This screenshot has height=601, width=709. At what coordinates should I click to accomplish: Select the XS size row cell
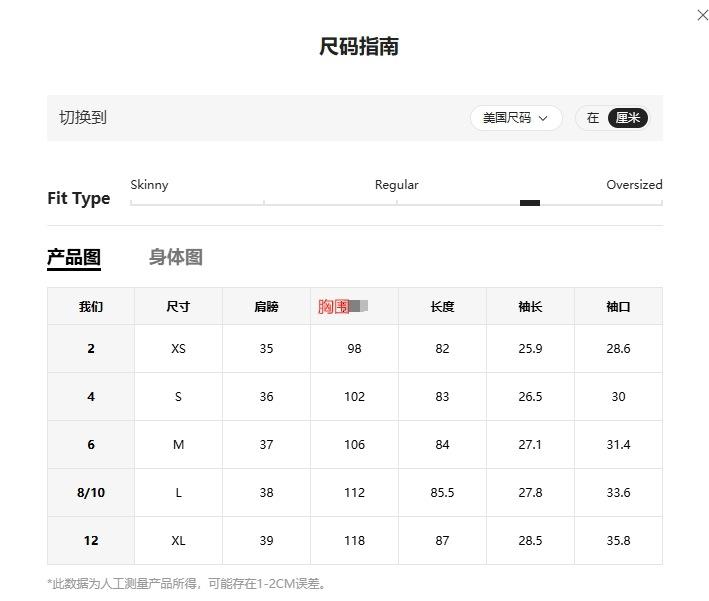178,349
